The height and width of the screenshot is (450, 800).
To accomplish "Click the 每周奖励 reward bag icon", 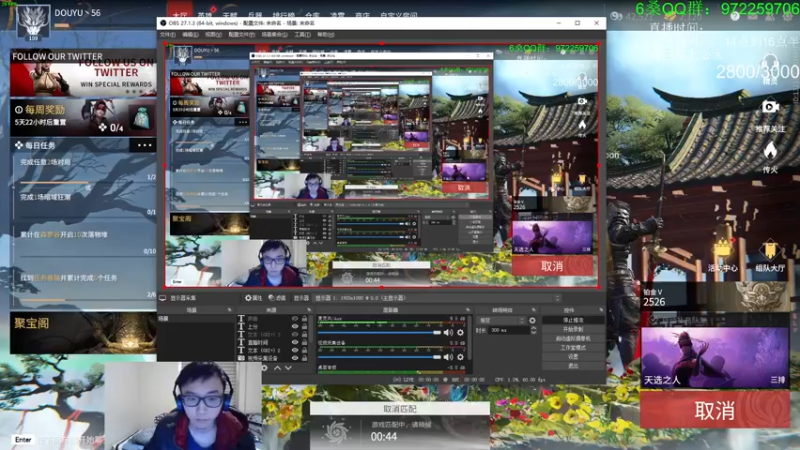I will 141,117.
